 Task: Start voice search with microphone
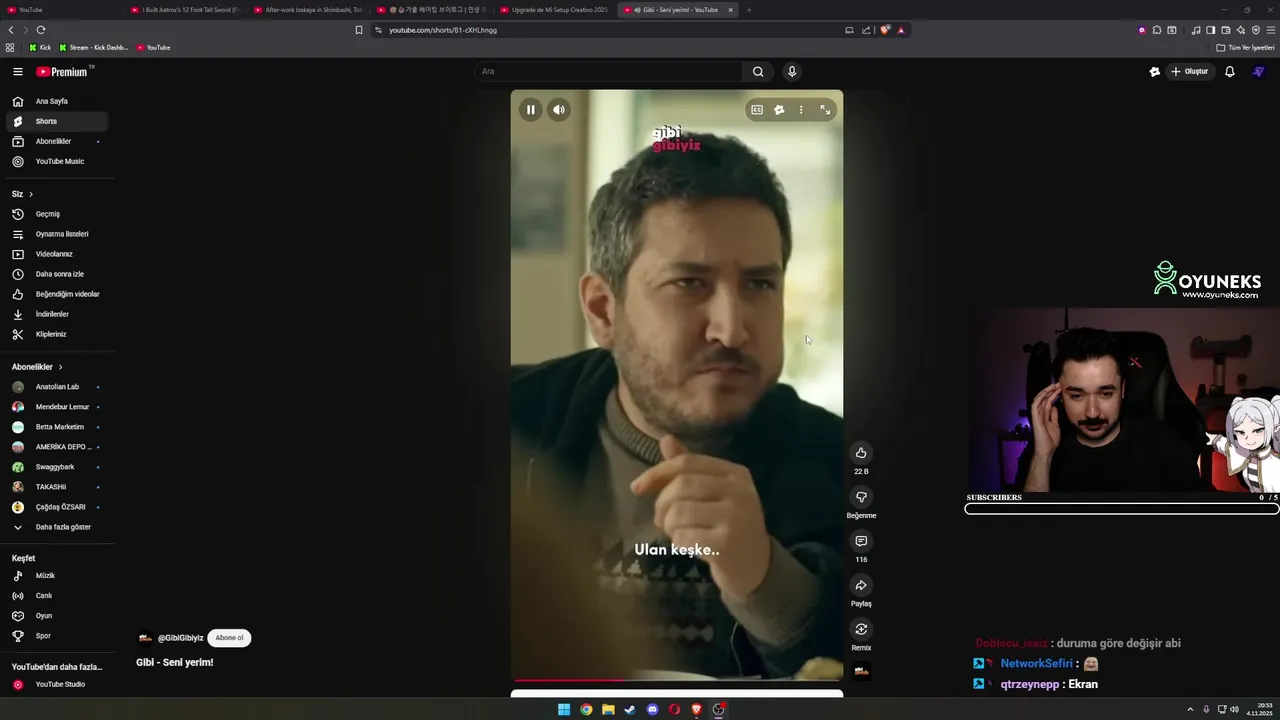pos(792,72)
